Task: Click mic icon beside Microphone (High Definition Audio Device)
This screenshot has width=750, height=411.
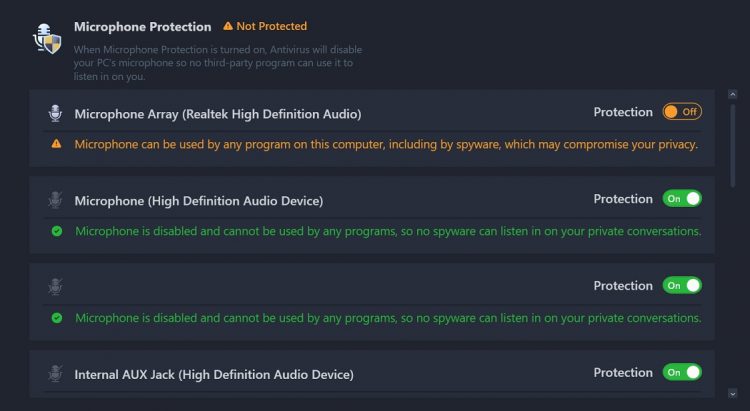Action: tap(55, 200)
